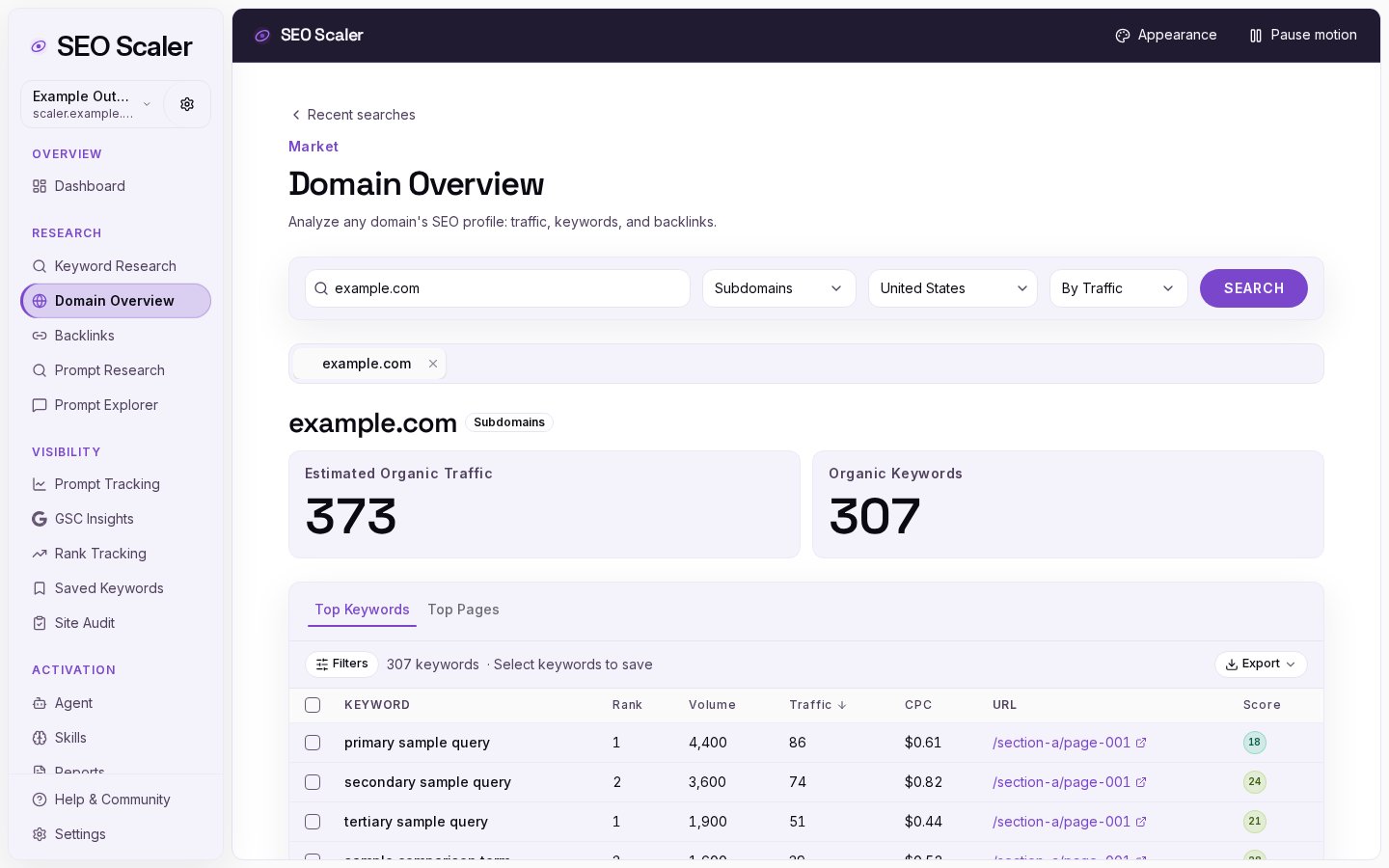Check the primary sample query row
The image size is (1389, 868).
313,743
